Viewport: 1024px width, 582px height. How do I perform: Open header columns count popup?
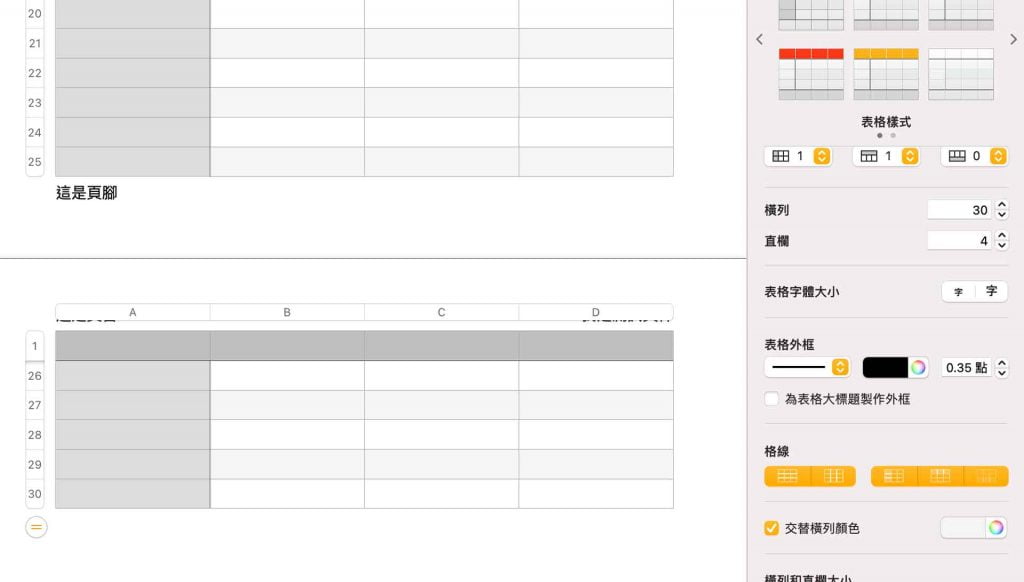798,156
